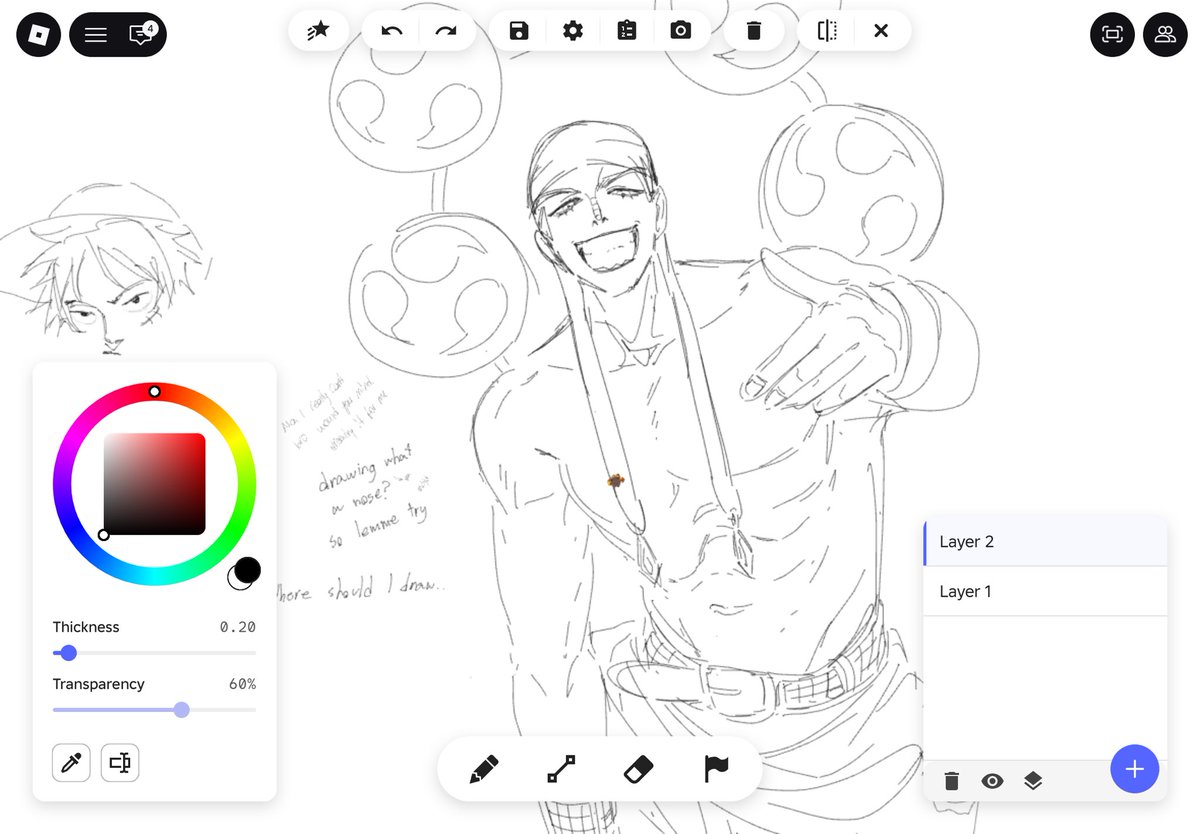The height and width of the screenshot is (834, 1200).
Task: Click the shooting star icon in the top toolbar
Action: 318,31
